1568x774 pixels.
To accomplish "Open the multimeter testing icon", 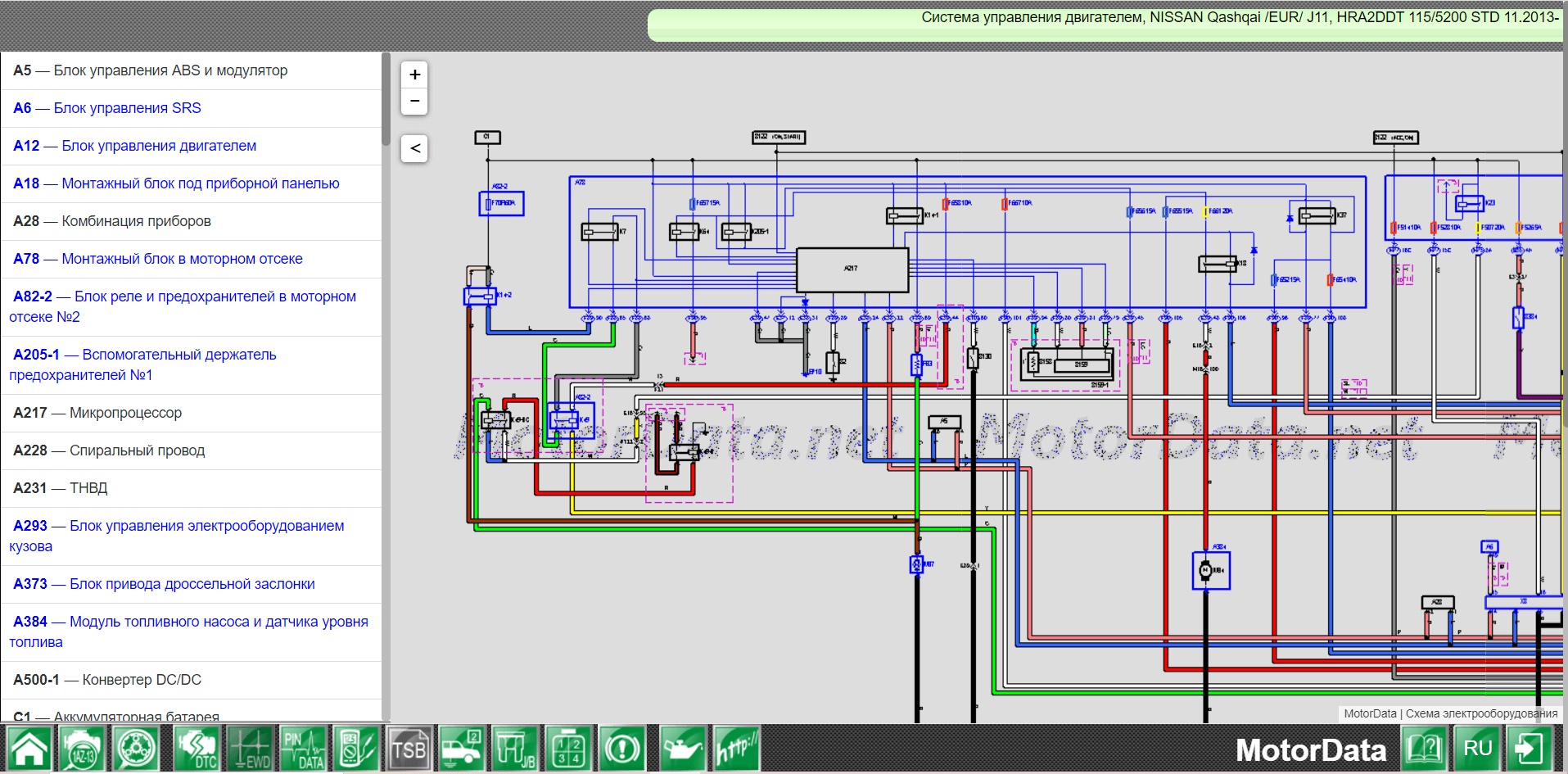I will (x=356, y=749).
